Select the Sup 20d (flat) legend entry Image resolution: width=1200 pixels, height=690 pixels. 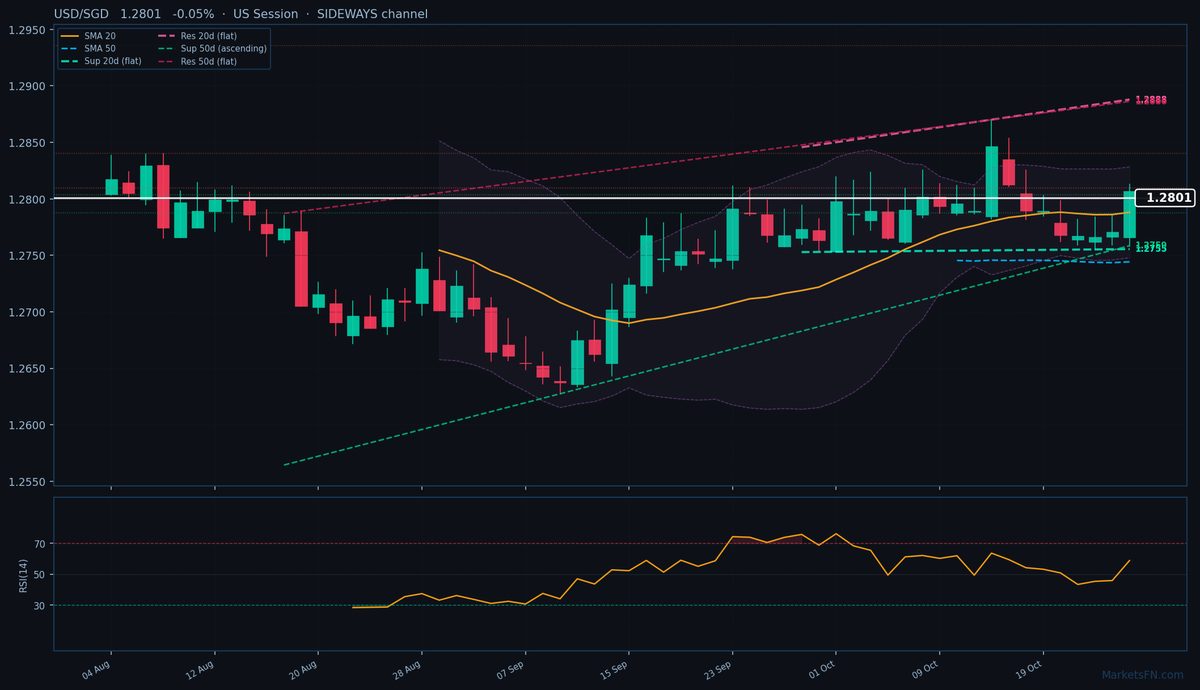(101, 61)
